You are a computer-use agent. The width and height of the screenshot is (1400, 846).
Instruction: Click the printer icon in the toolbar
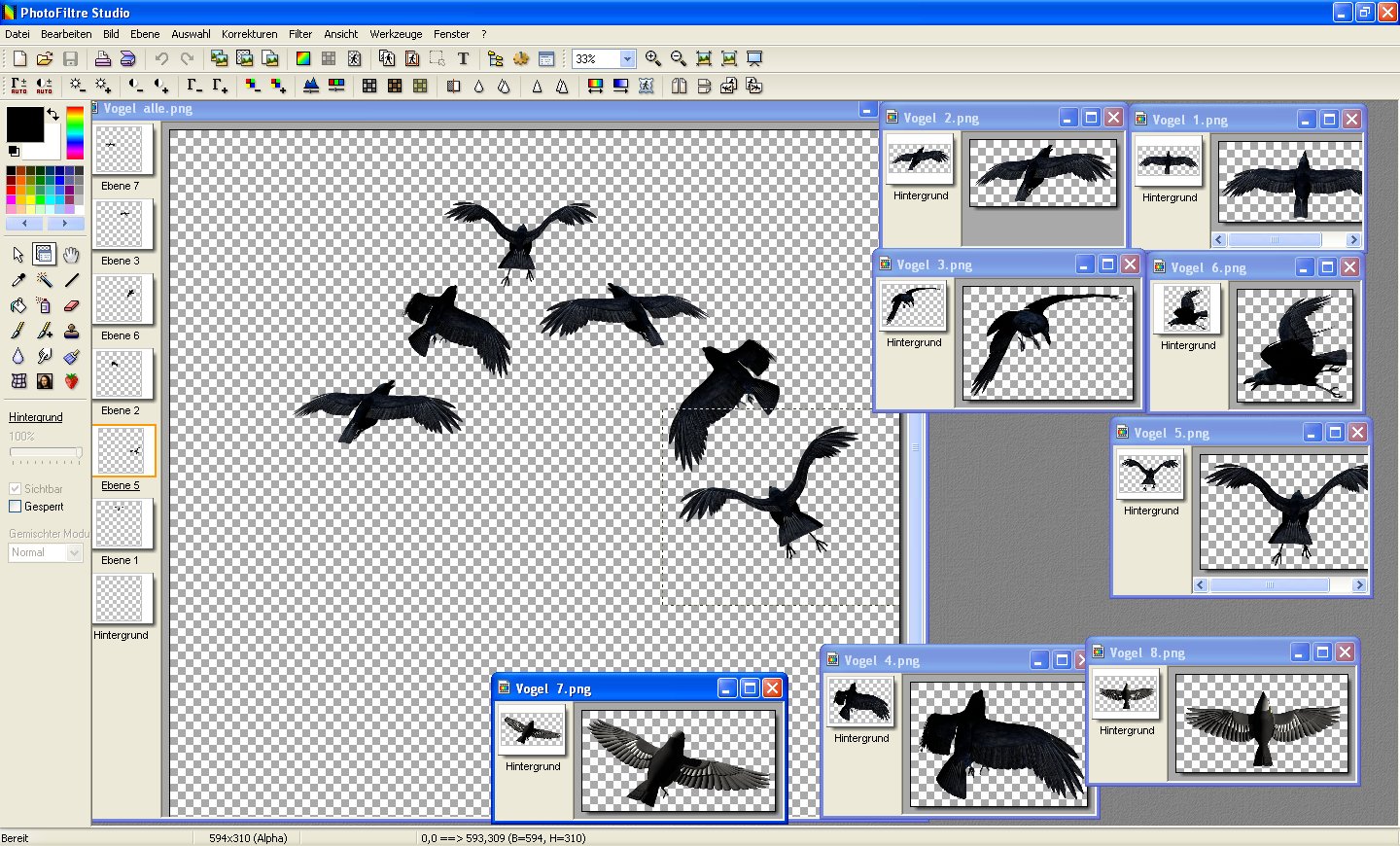102,58
